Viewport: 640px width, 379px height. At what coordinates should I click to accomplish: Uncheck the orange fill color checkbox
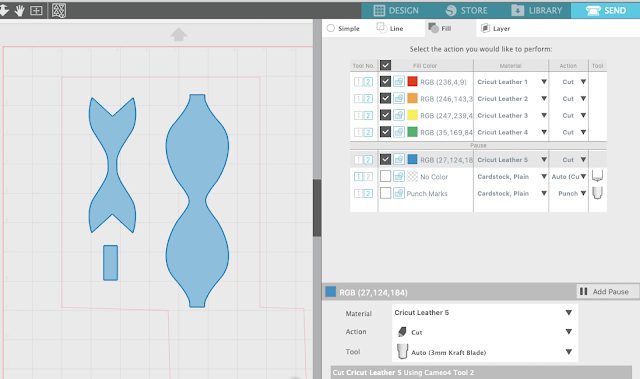pyautogui.click(x=385, y=98)
